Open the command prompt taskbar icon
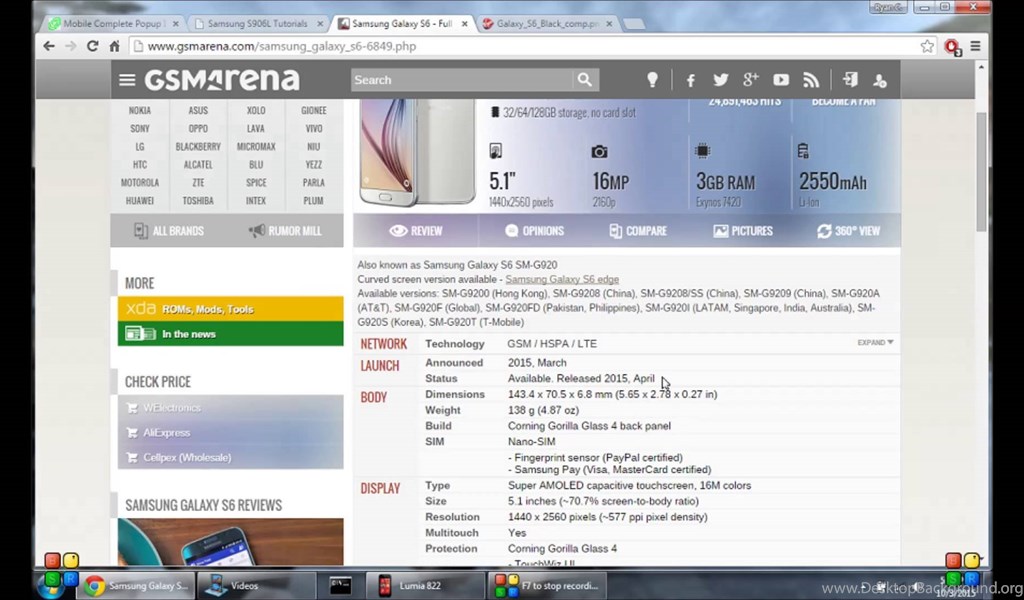The width and height of the screenshot is (1024, 600). pyautogui.click(x=340, y=586)
